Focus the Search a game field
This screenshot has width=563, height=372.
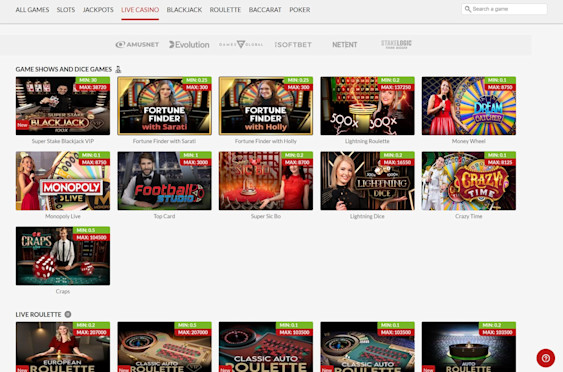(x=504, y=9)
